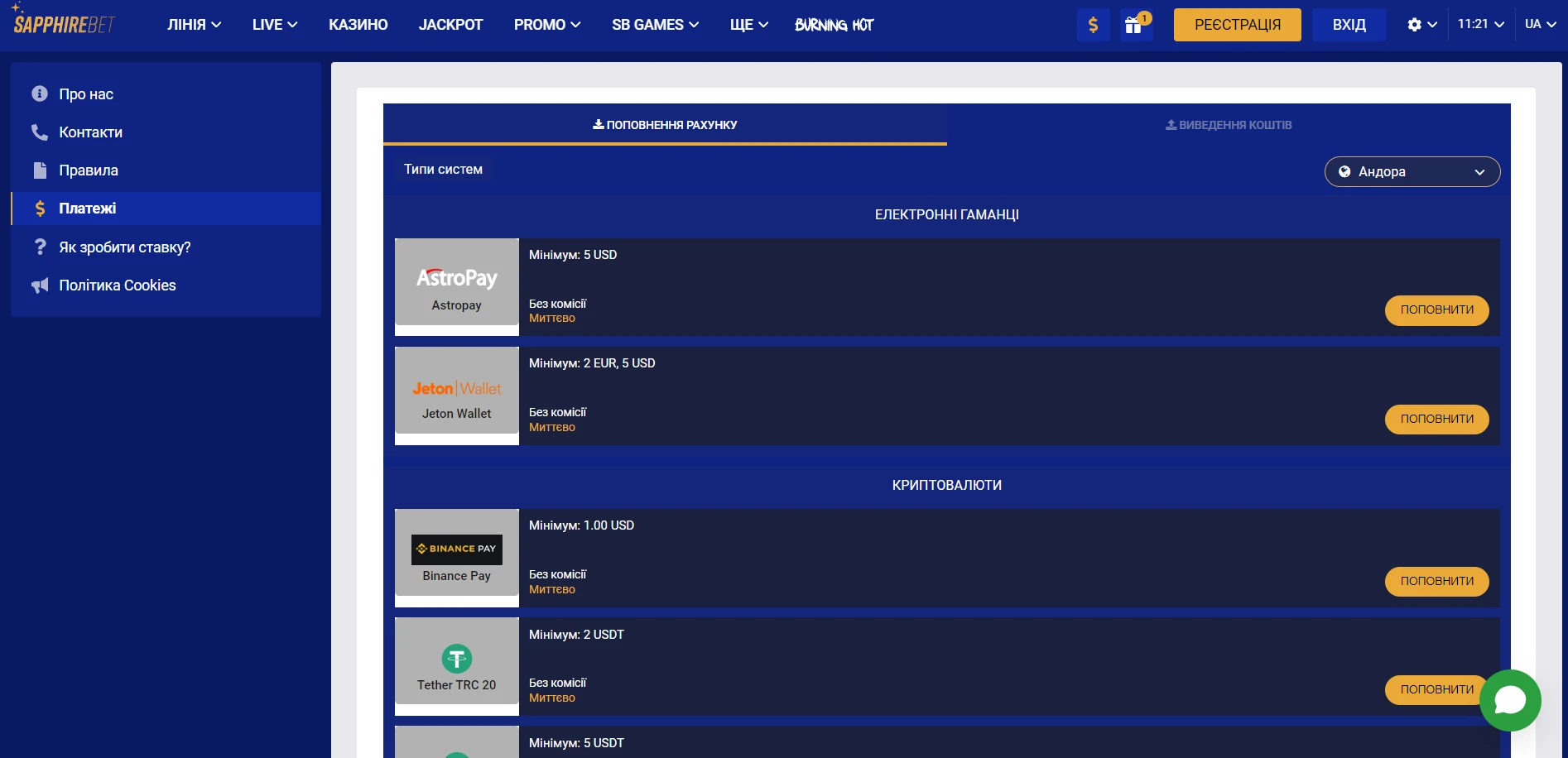The image size is (1568, 758).
Task: Go to the JACKPOT page
Action: (x=450, y=25)
